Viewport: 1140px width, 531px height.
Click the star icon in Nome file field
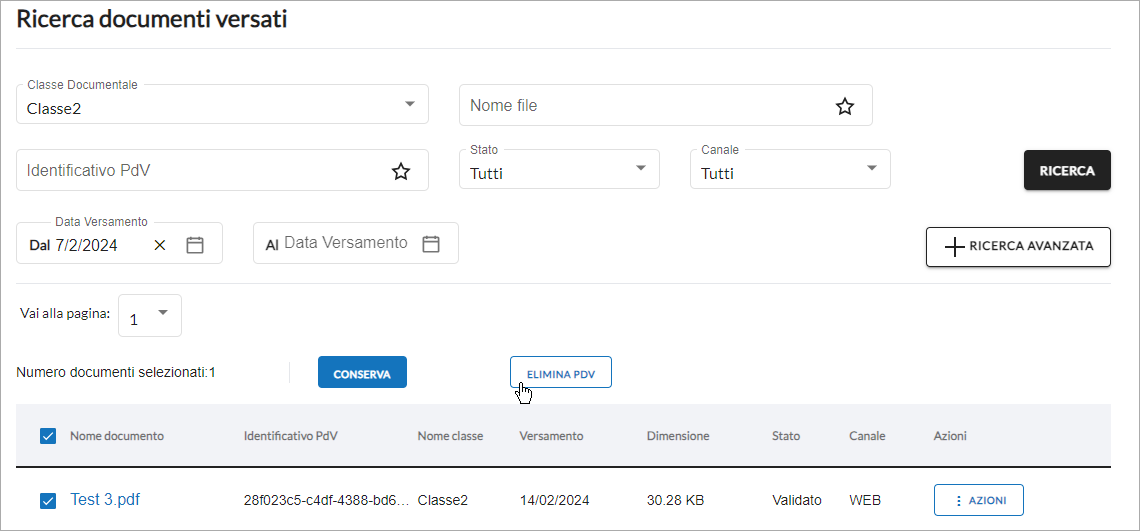click(x=844, y=107)
